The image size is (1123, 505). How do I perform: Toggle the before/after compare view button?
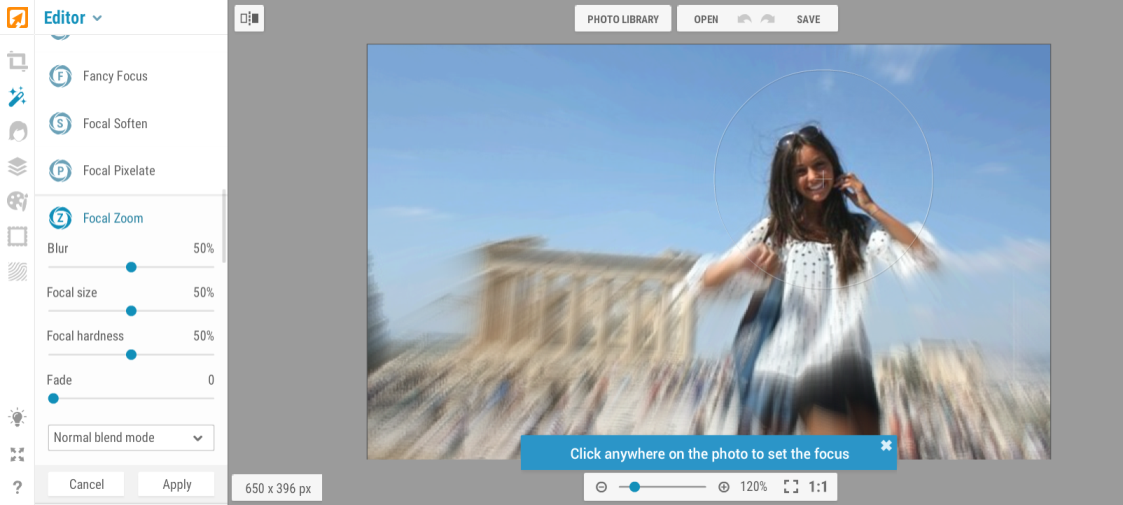249,18
